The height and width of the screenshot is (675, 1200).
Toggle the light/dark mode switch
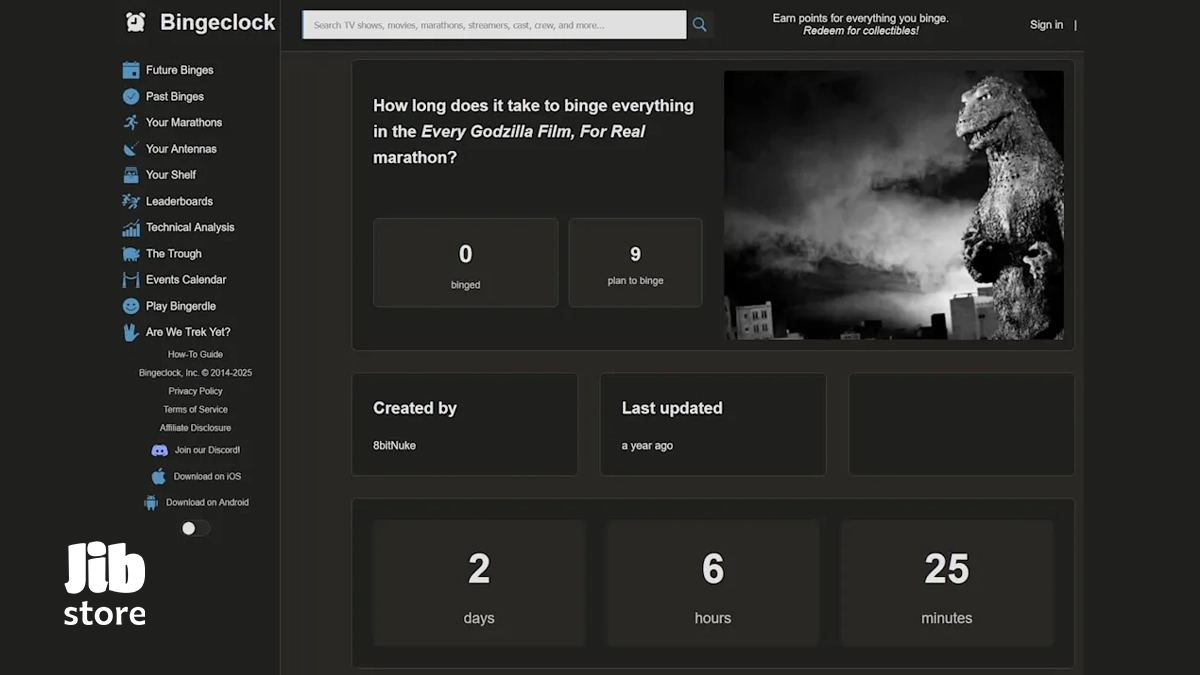(195, 528)
